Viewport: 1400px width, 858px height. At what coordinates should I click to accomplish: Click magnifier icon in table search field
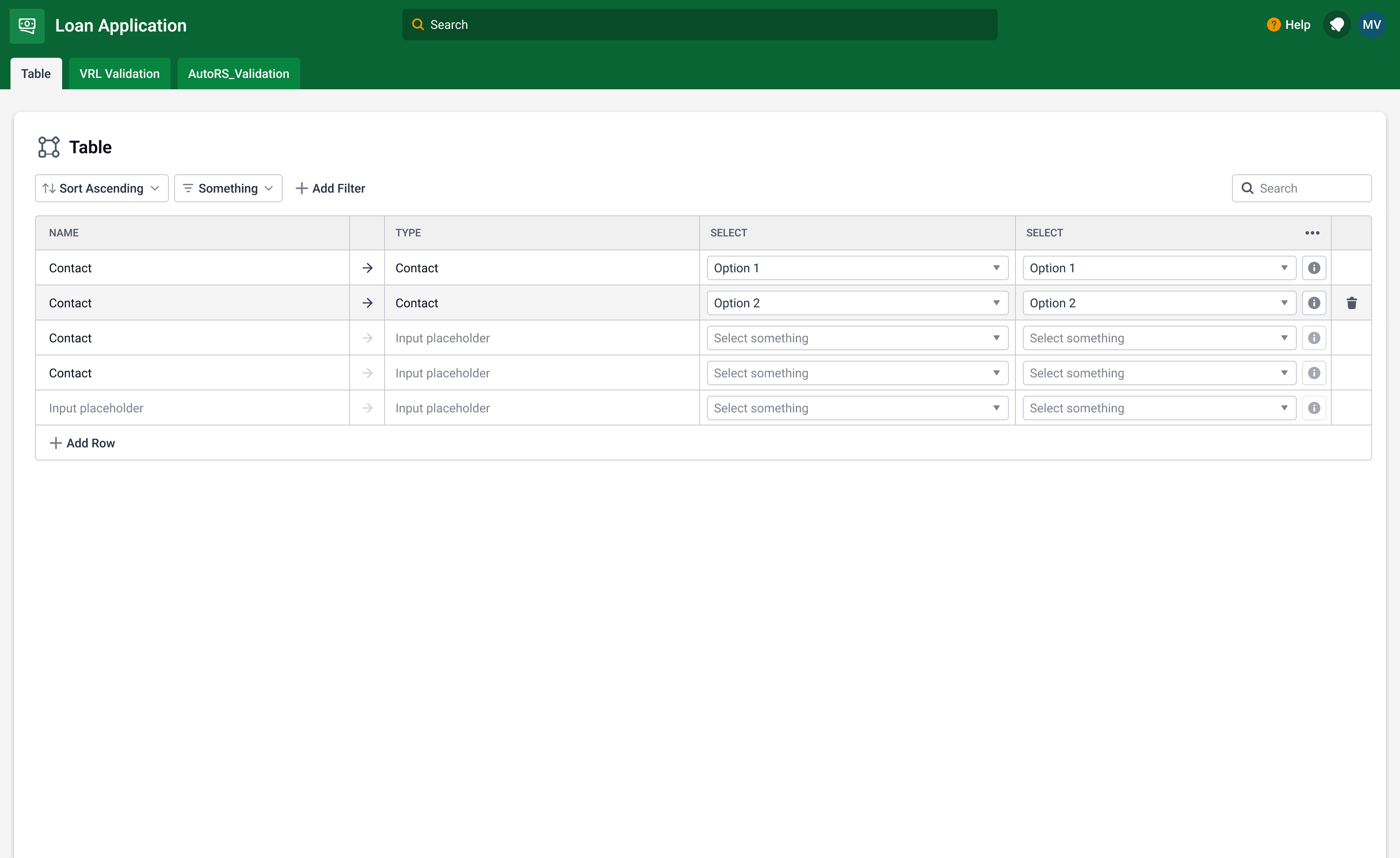pos(1247,188)
